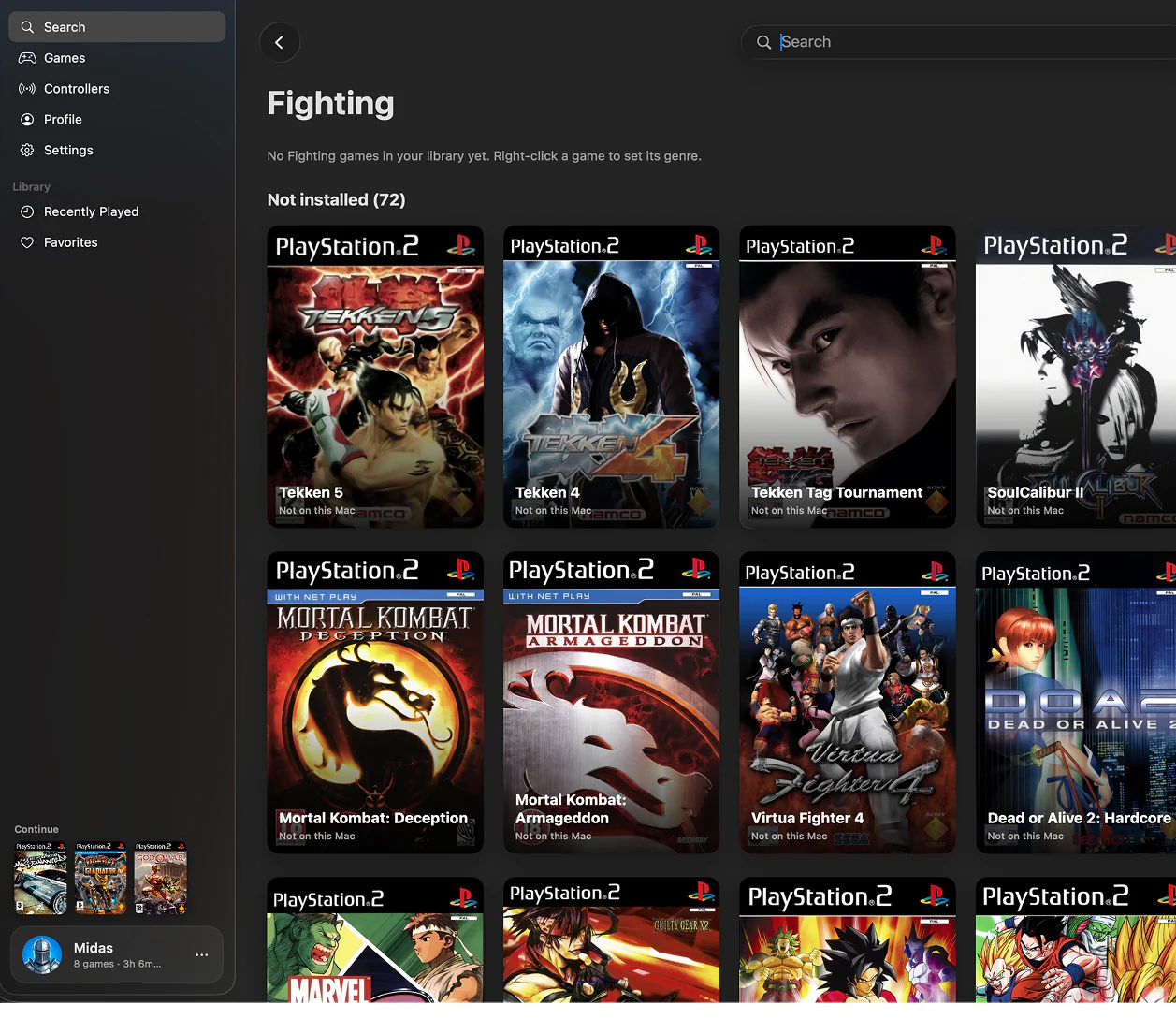Click the Continue section label
Screen dimensions: 1176x1019
pyautogui.click(x=36, y=829)
